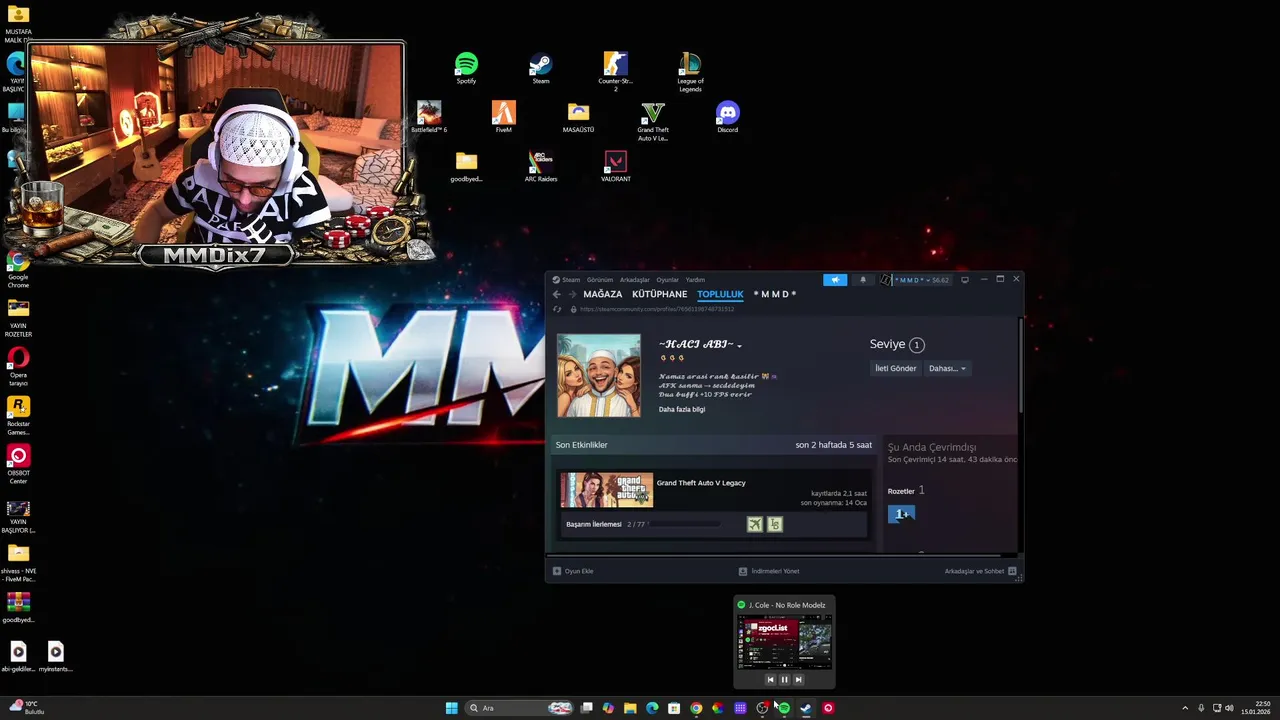Screen dimensions: 1280x720
Task: Click Oyun Ekle at bottom of Steam
Action: 573,571
